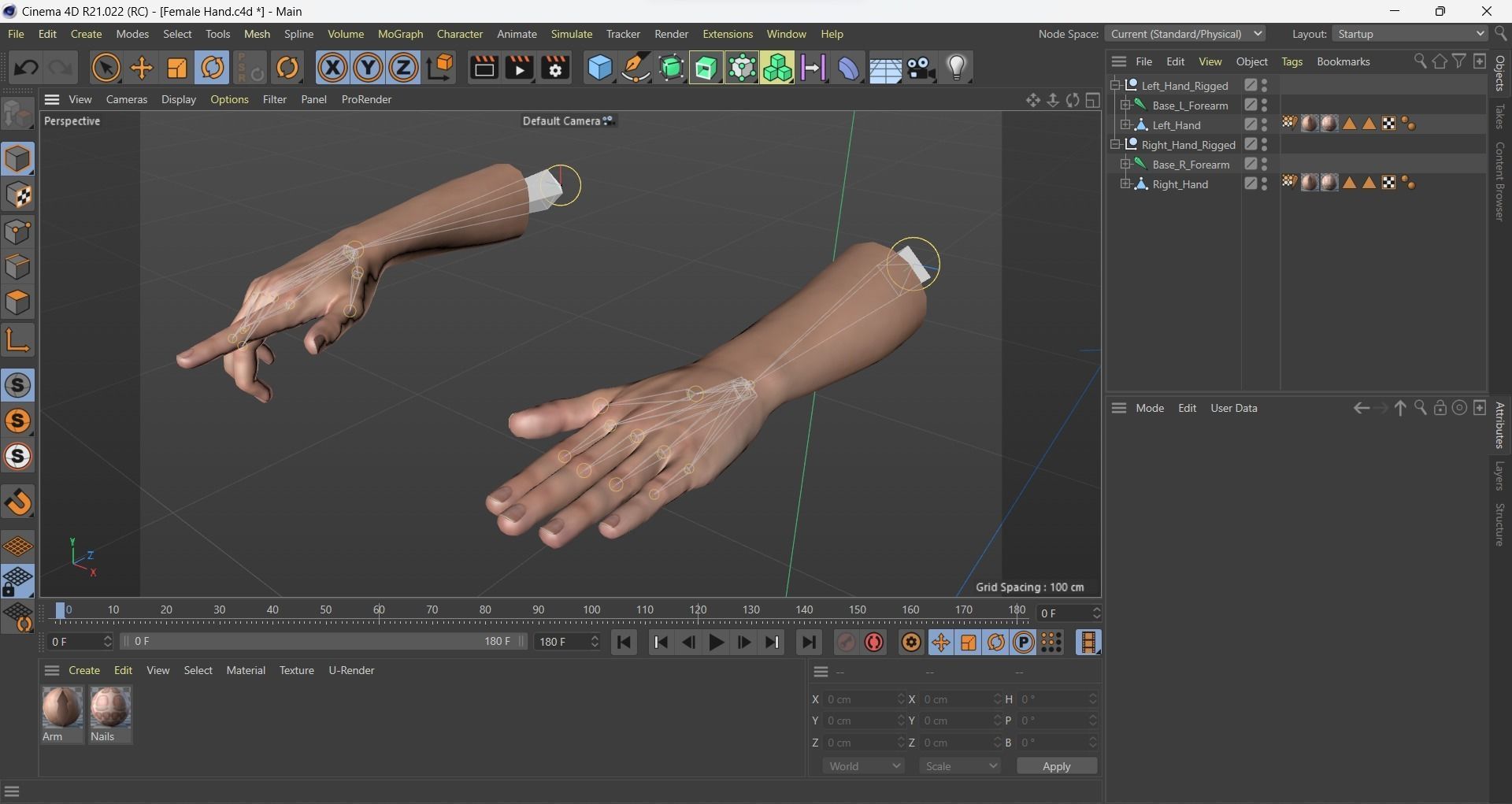The image size is (1512, 804).
Task: Activate the Move tool
Action: (142, 68)
